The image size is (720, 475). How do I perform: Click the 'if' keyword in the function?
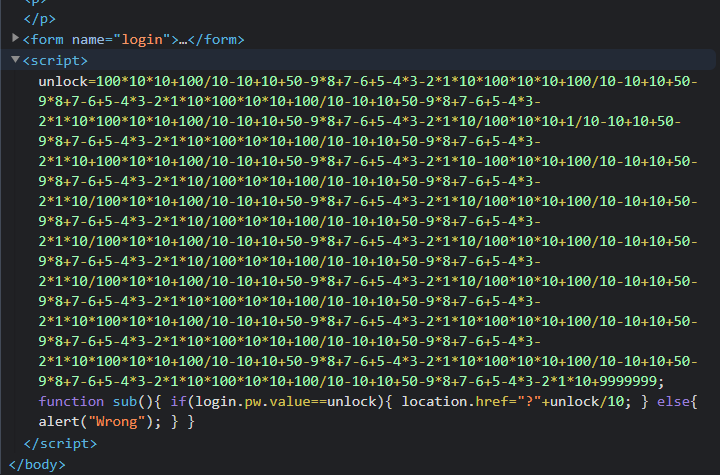179,401
